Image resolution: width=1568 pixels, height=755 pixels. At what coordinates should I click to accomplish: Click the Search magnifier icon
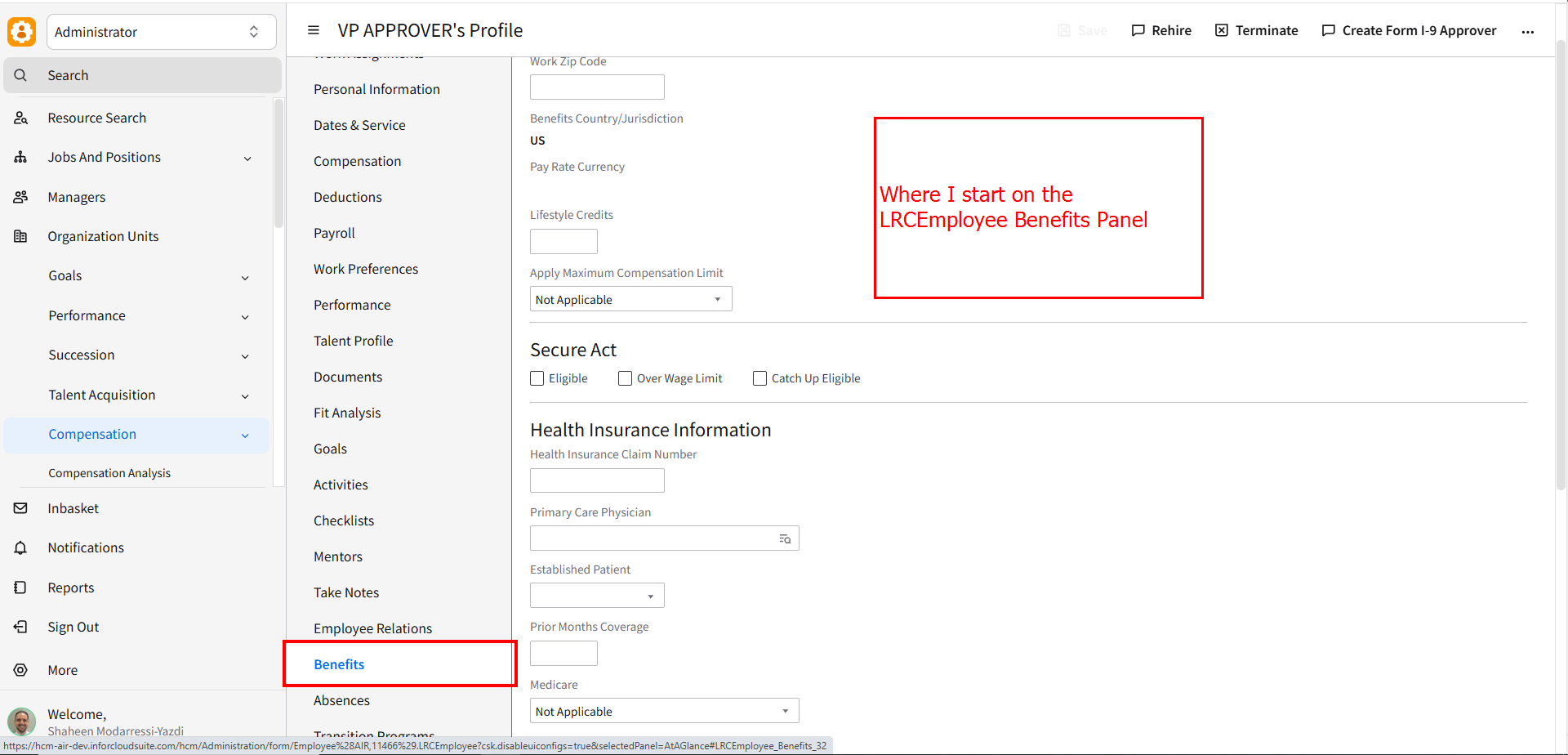point(21,75)
